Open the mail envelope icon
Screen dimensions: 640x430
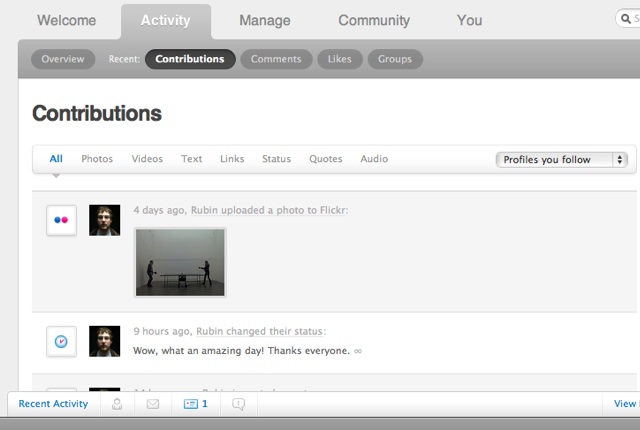pyautogui.click(x=153, y=404)
